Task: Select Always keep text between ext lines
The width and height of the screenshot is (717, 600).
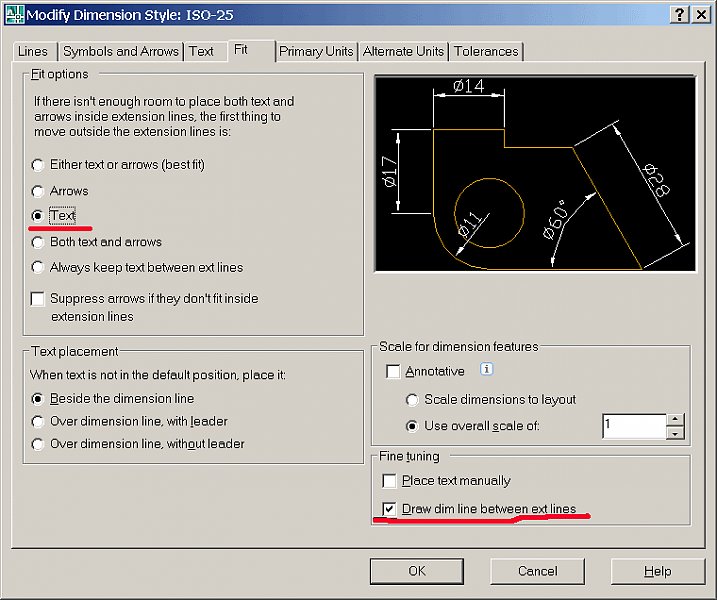Action: pos(37,268)
